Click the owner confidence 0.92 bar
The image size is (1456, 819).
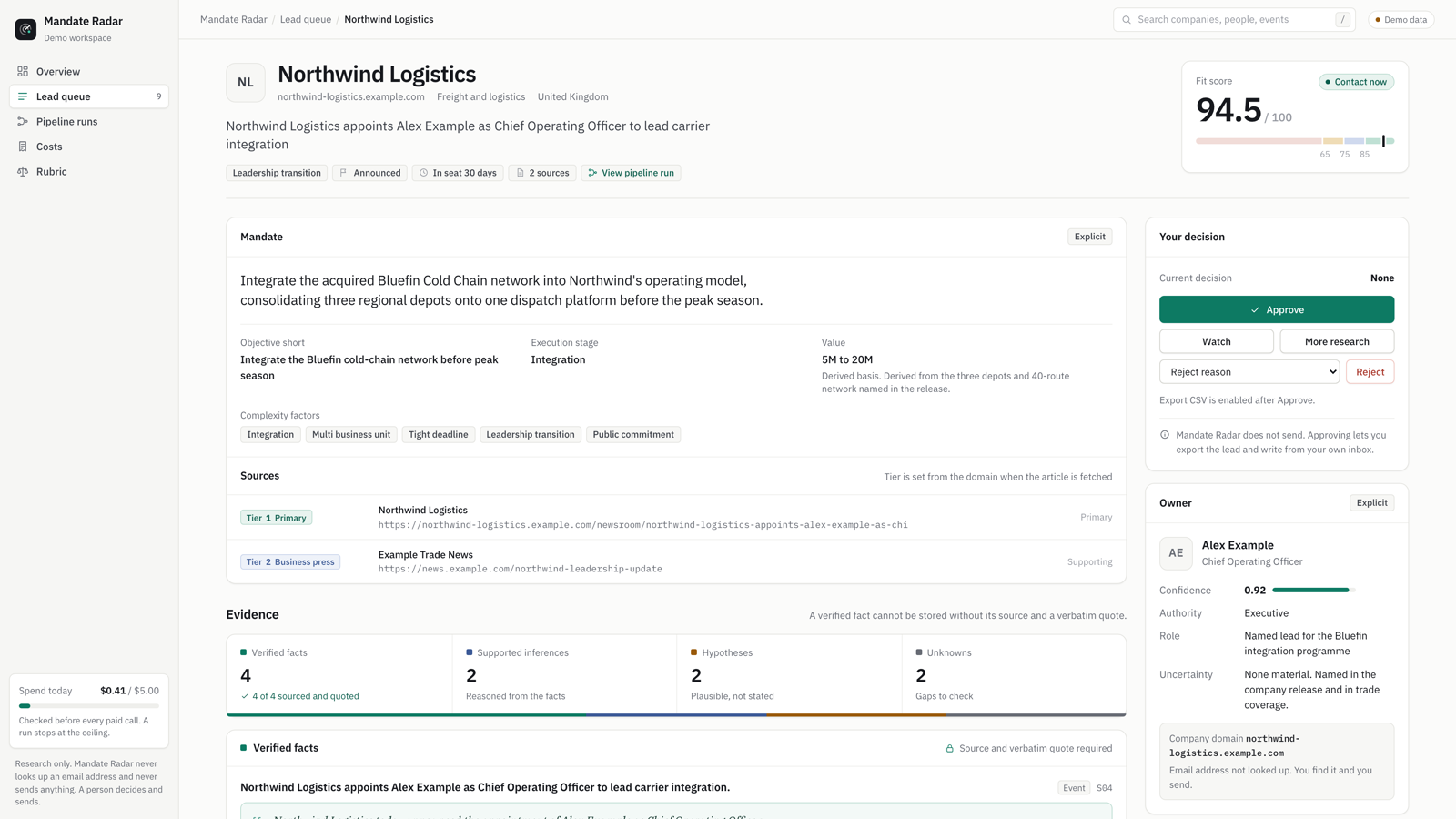tap(1313, 591)
